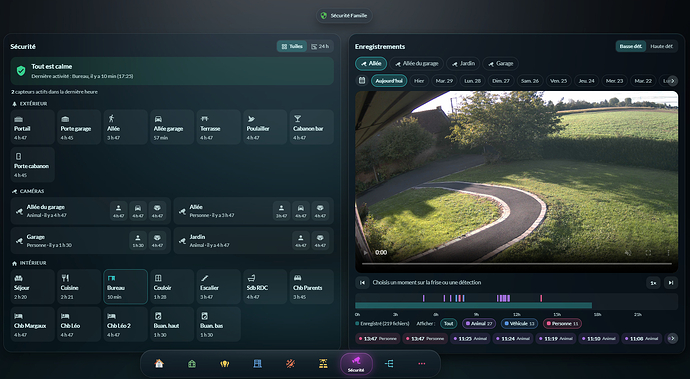
Task: Click person detection icon on Allée du garage camera
Action: (x=118, y=211)
